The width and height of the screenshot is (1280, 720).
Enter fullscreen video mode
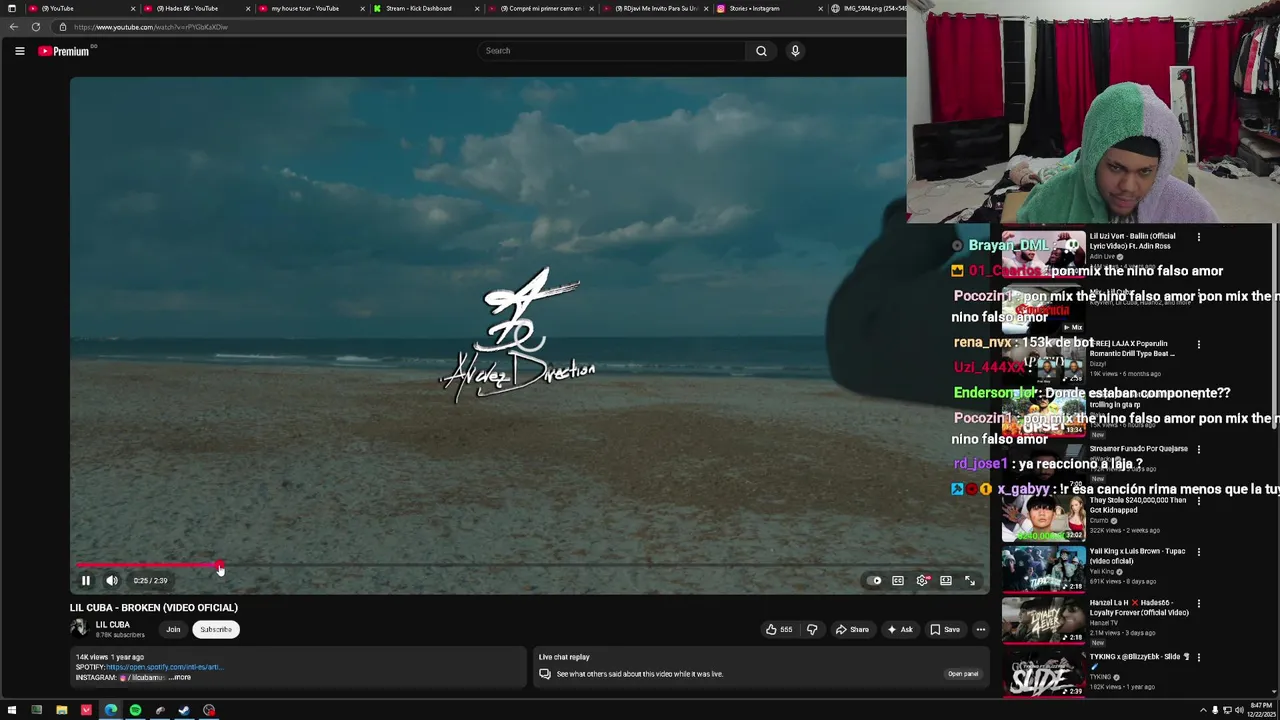970,580
